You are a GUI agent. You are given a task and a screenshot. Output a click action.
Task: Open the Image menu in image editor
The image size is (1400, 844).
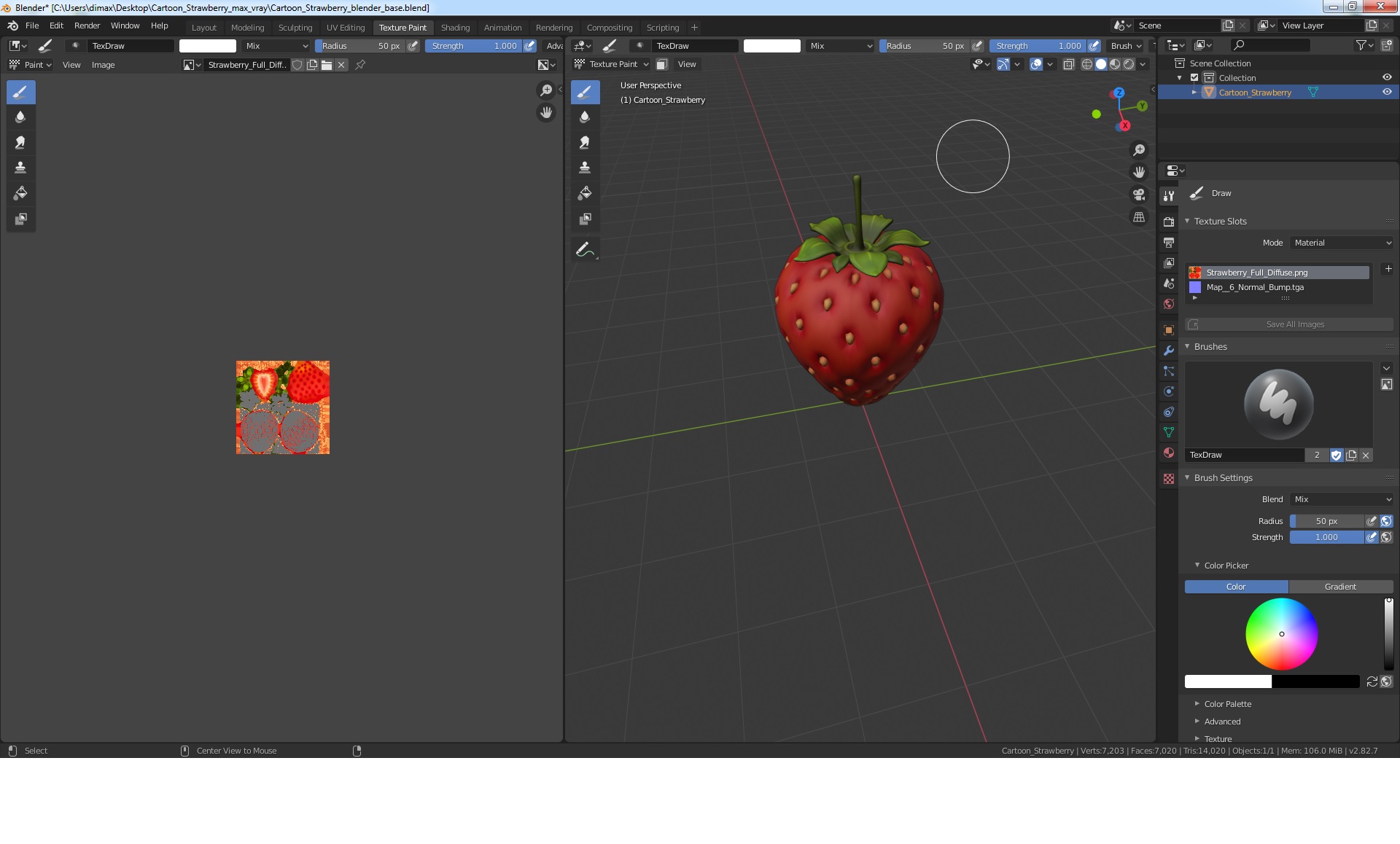(x=103, y=65)
